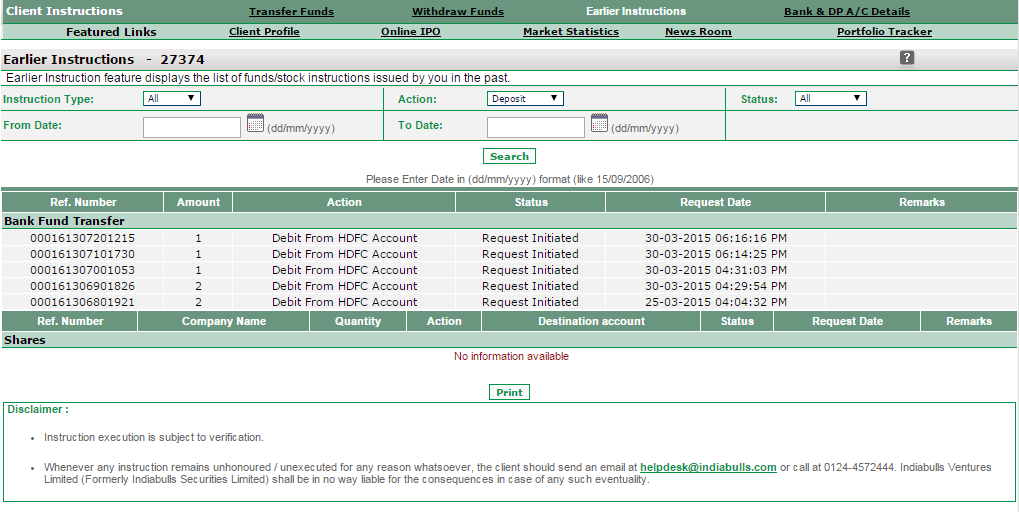This screenshot has width=1019, height=512.
Task: Open the Portfolio Tracker link
Action: pyautogui.click(x=884, y=32)
